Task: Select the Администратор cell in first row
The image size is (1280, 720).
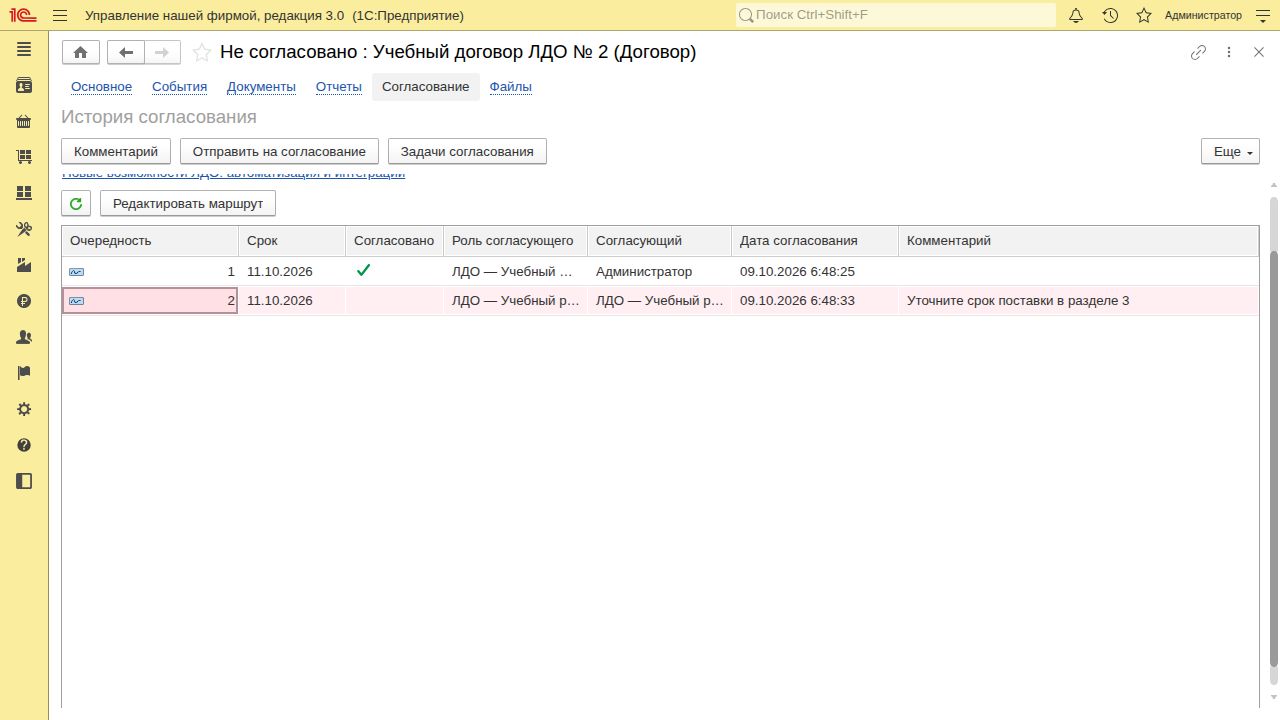Action: tap(659, 271)
